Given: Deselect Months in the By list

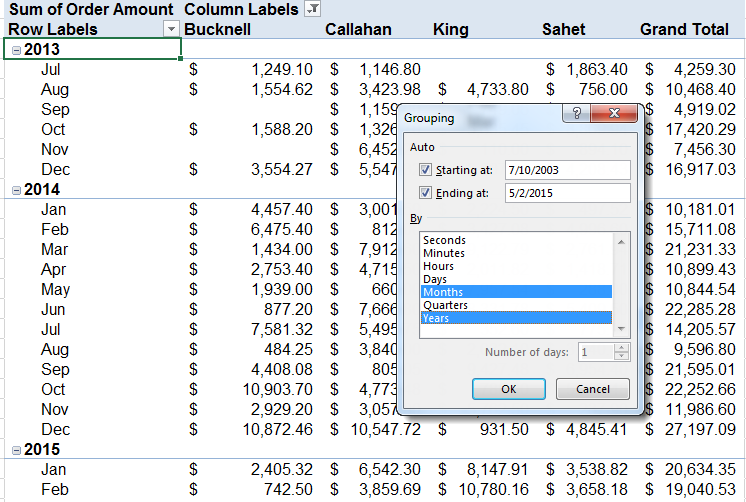Looking at the screenshot, I should coord(441,292).
